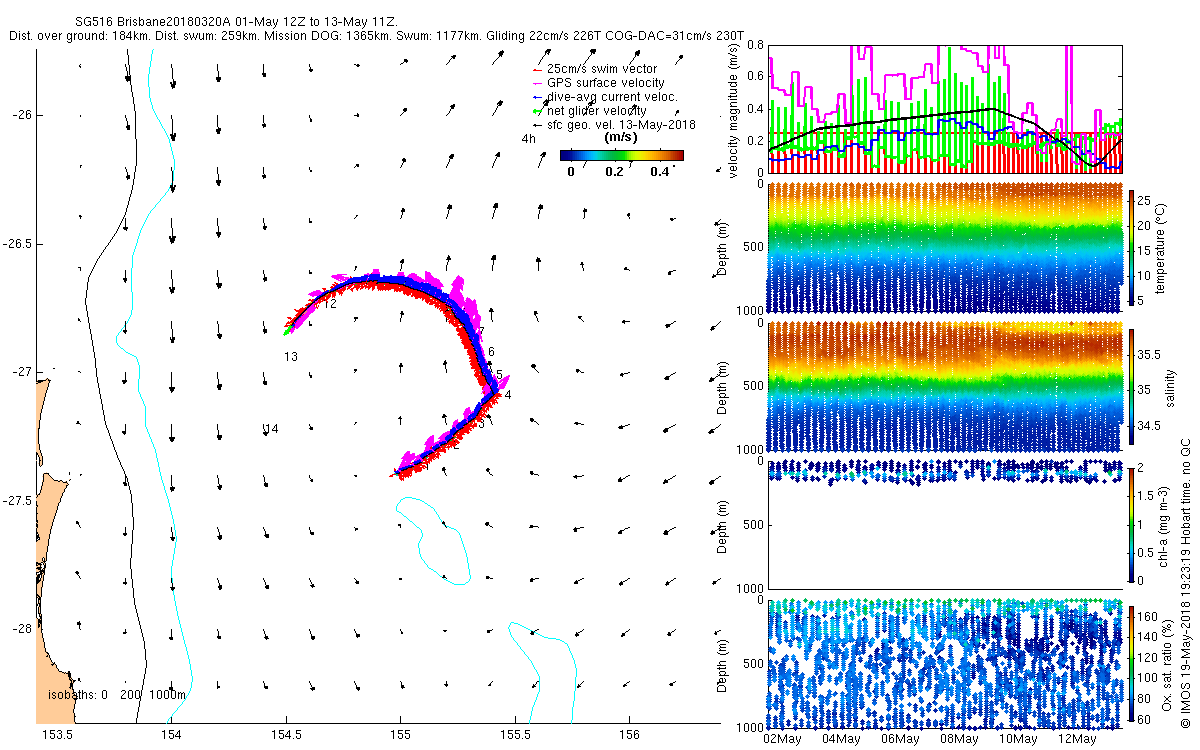This screenshot has height=750, width=1200.
Task: Click the latitude tick label '-26.5'
Action: tap(19, 244)
